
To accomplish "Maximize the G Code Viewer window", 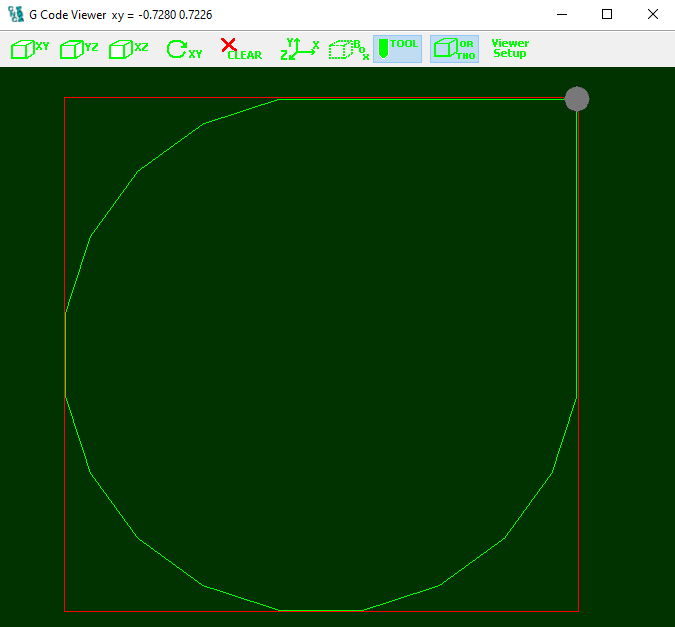I will click(x=607, y=15).
